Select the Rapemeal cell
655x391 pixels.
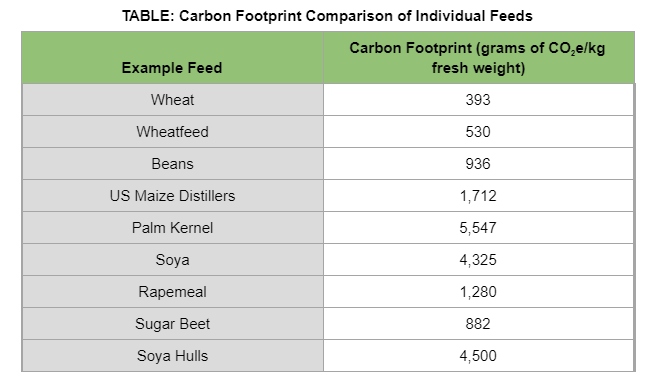(172, 292)
